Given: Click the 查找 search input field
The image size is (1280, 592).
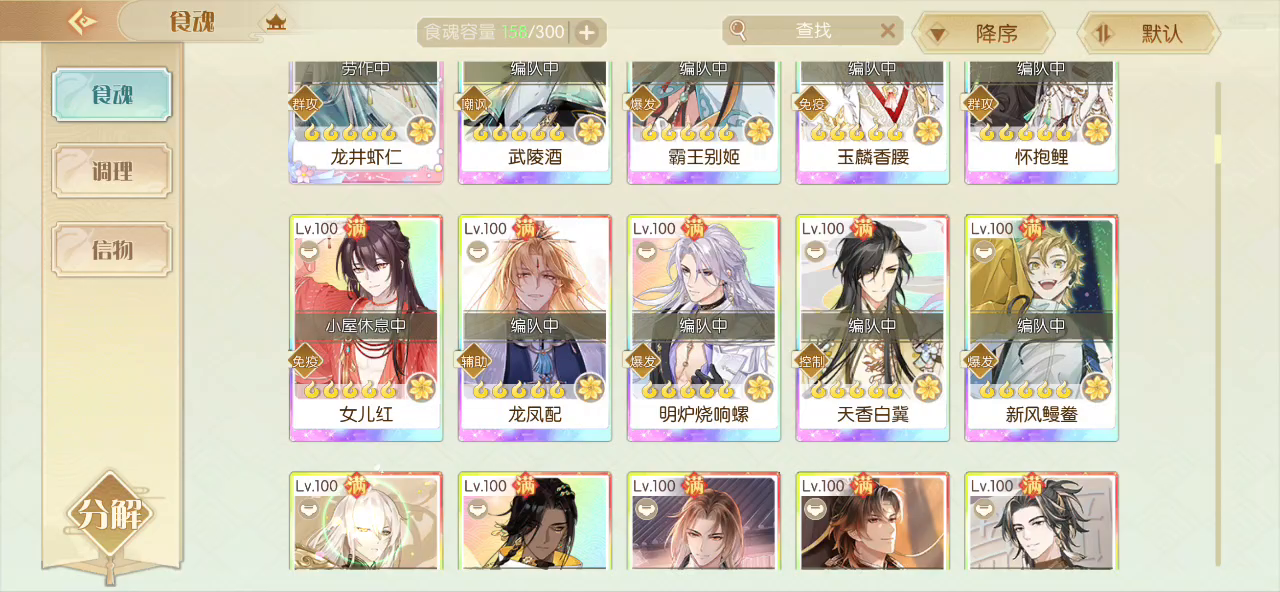Looking at the screenshot, I should (x=813, y=31).
